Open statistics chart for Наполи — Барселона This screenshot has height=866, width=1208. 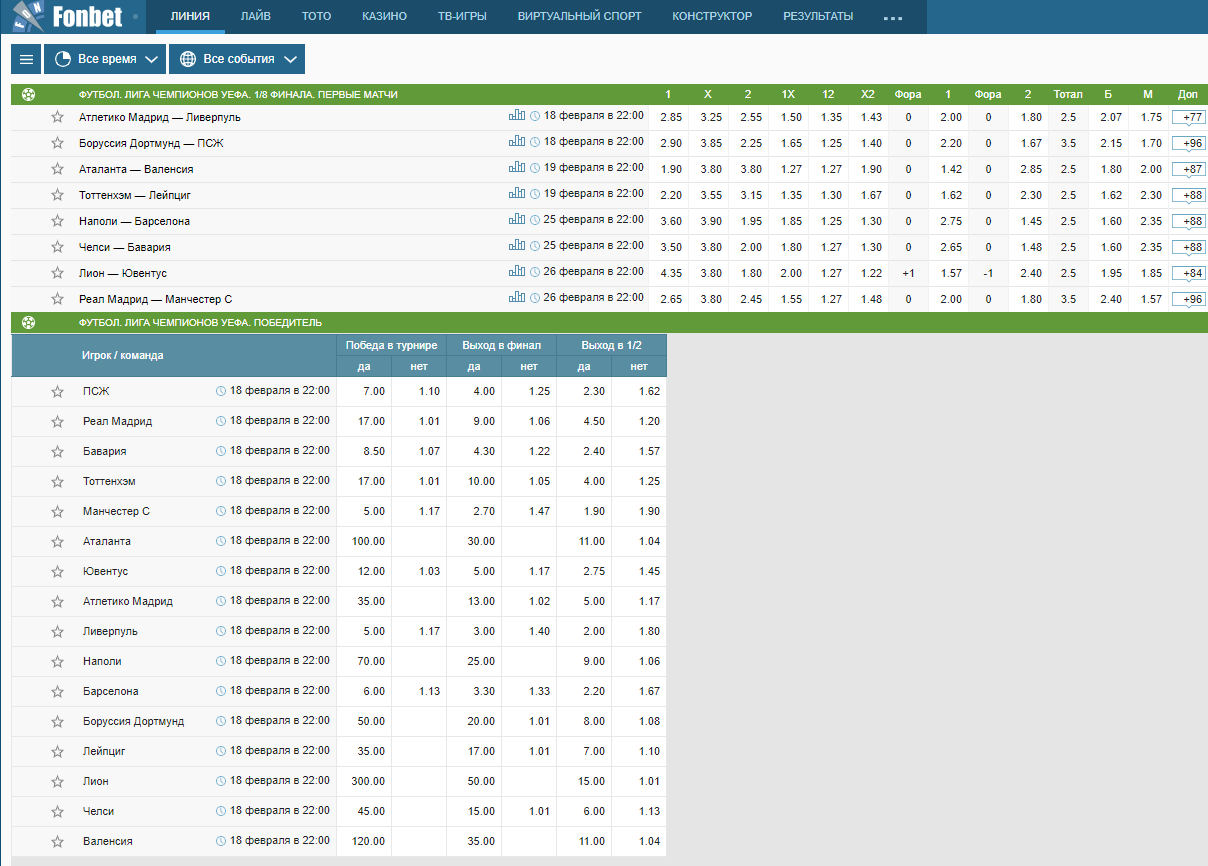[x=517, y=219]
